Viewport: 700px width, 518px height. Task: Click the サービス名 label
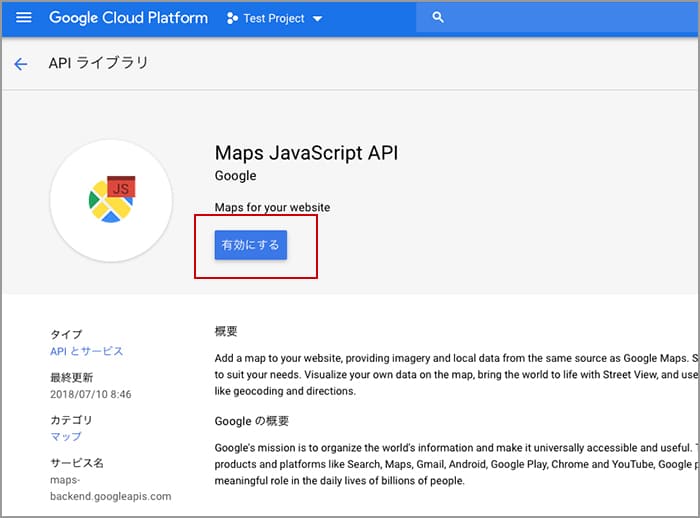tap(77, 463)
